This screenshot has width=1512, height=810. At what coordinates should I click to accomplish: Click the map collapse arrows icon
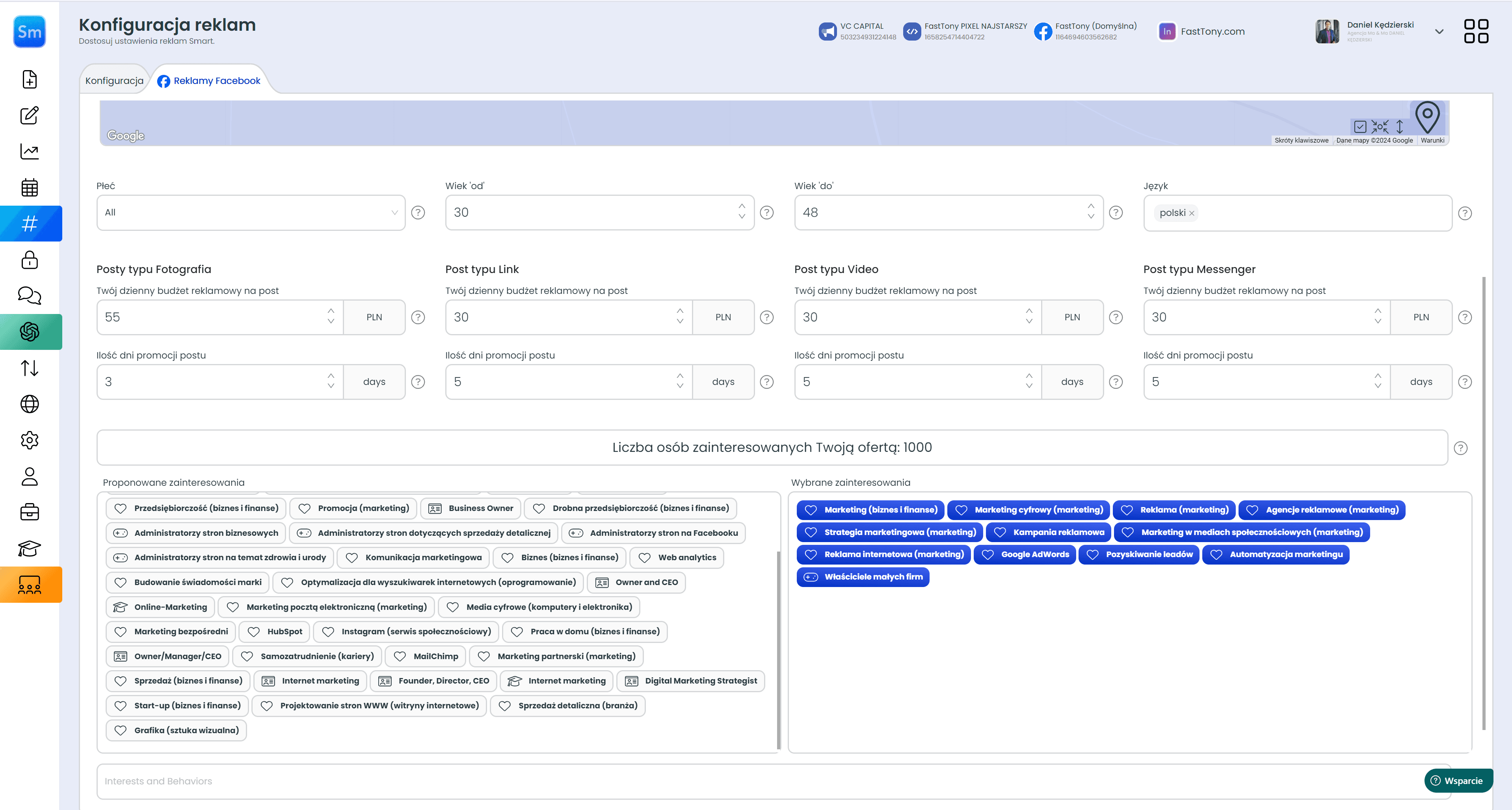(1380, 127)
